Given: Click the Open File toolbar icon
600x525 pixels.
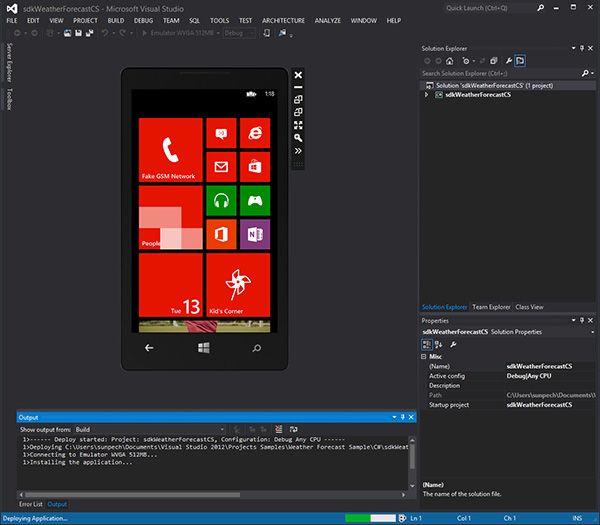Looking at the screenshot, I should coord(67,33).
